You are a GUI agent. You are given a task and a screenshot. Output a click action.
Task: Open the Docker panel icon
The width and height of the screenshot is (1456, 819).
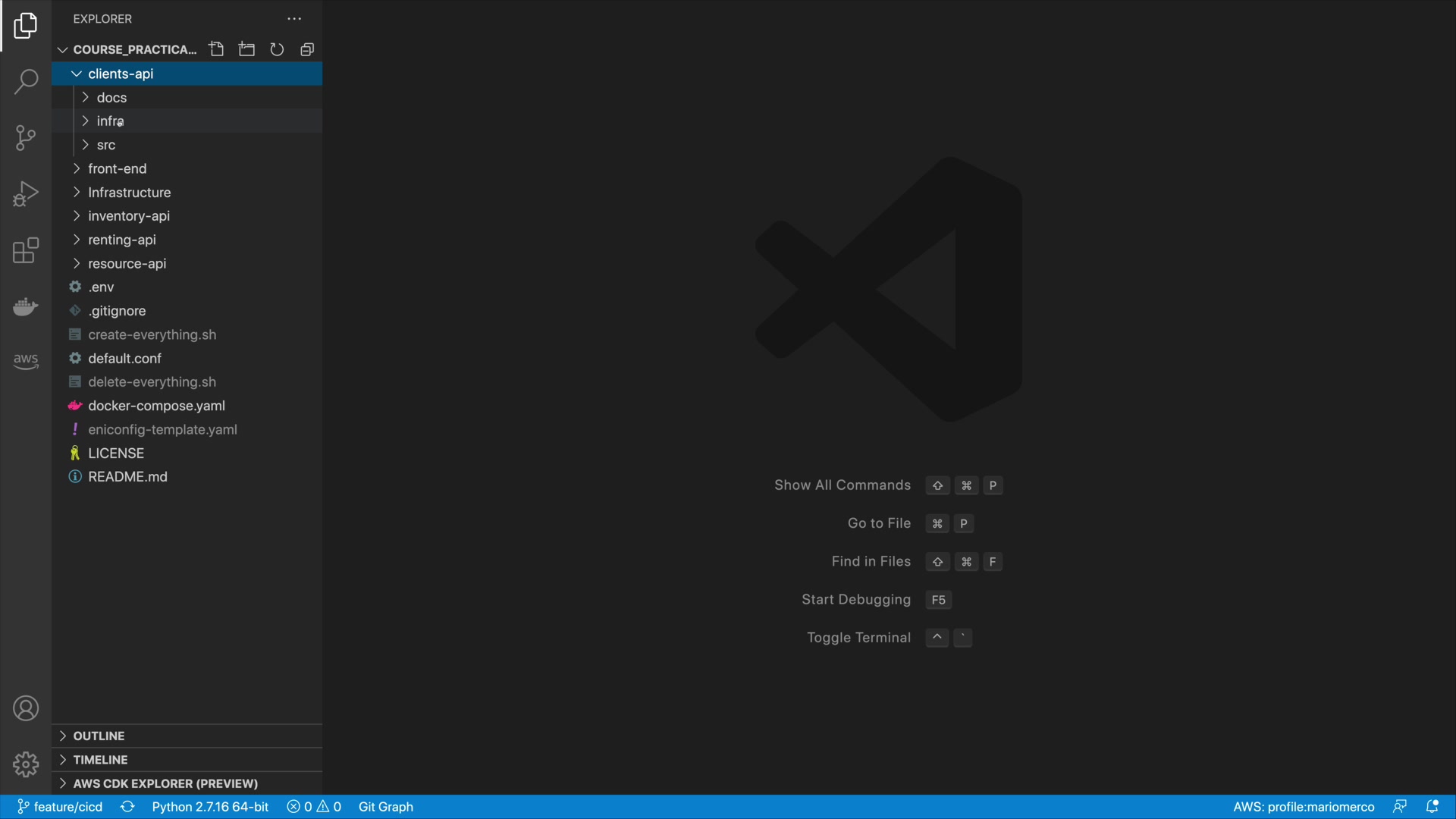click(26, 306)
